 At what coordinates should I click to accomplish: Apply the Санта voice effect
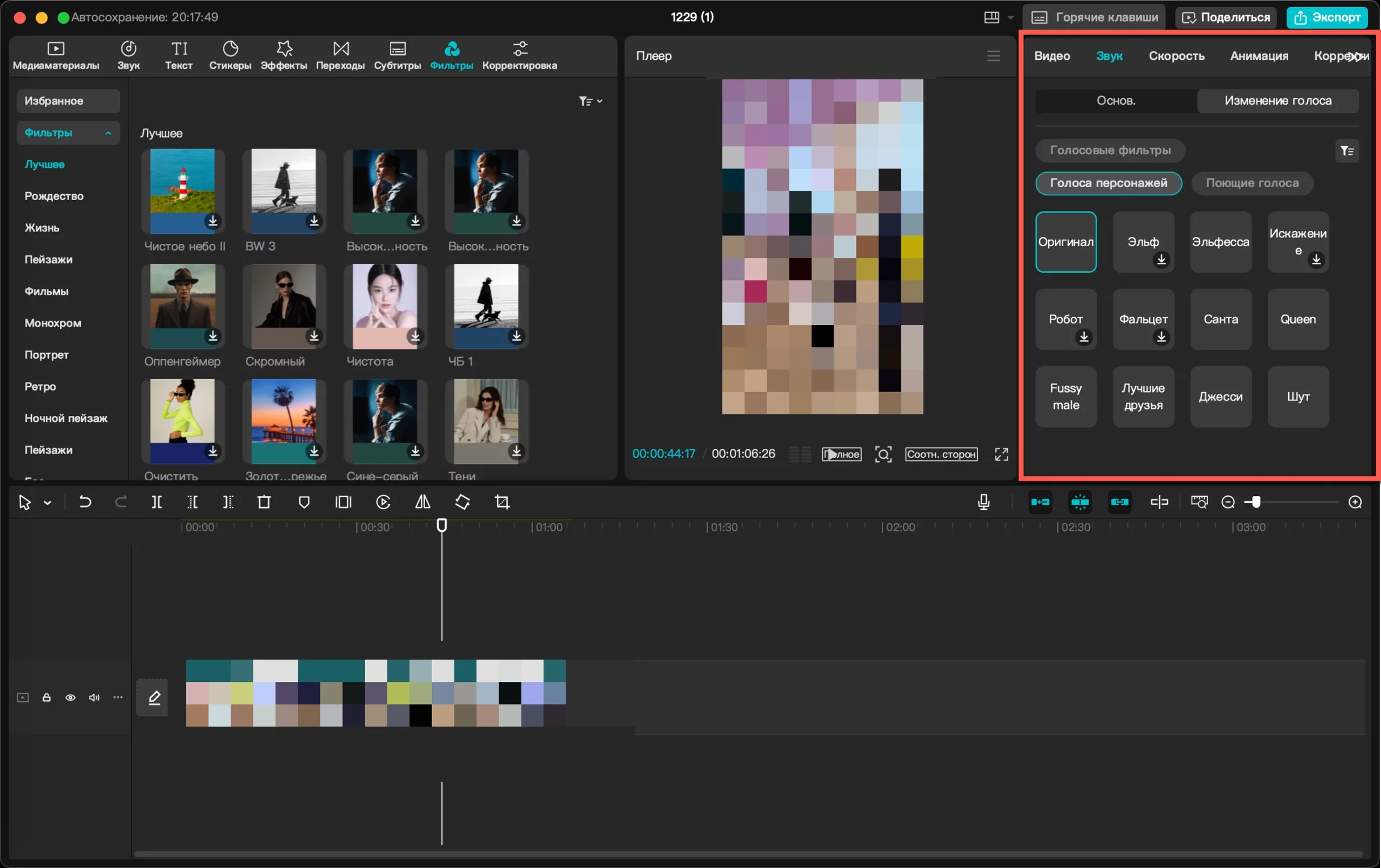click(1220, 319)
